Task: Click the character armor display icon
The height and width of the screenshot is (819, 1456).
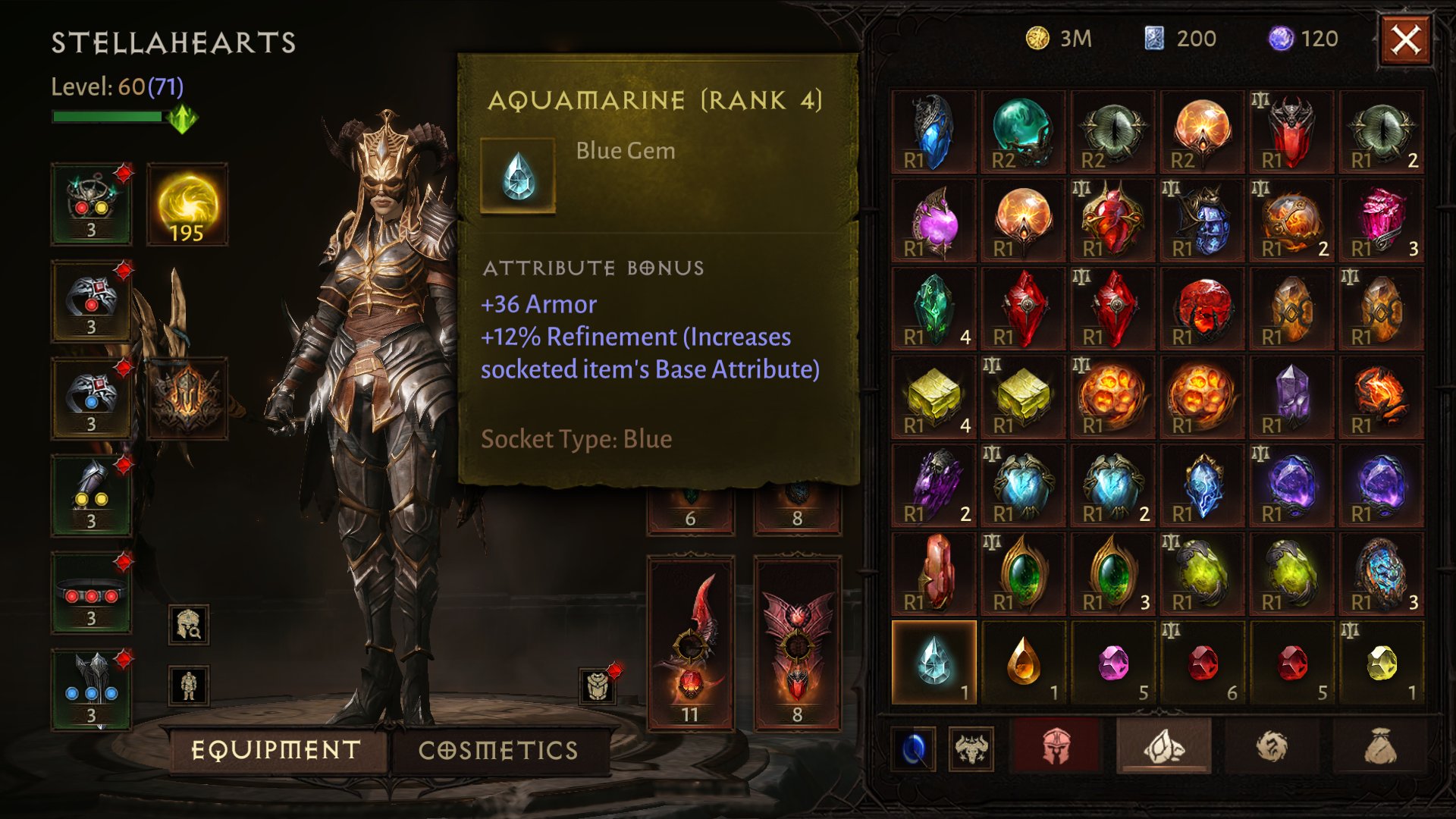Action: coord(188,685)
